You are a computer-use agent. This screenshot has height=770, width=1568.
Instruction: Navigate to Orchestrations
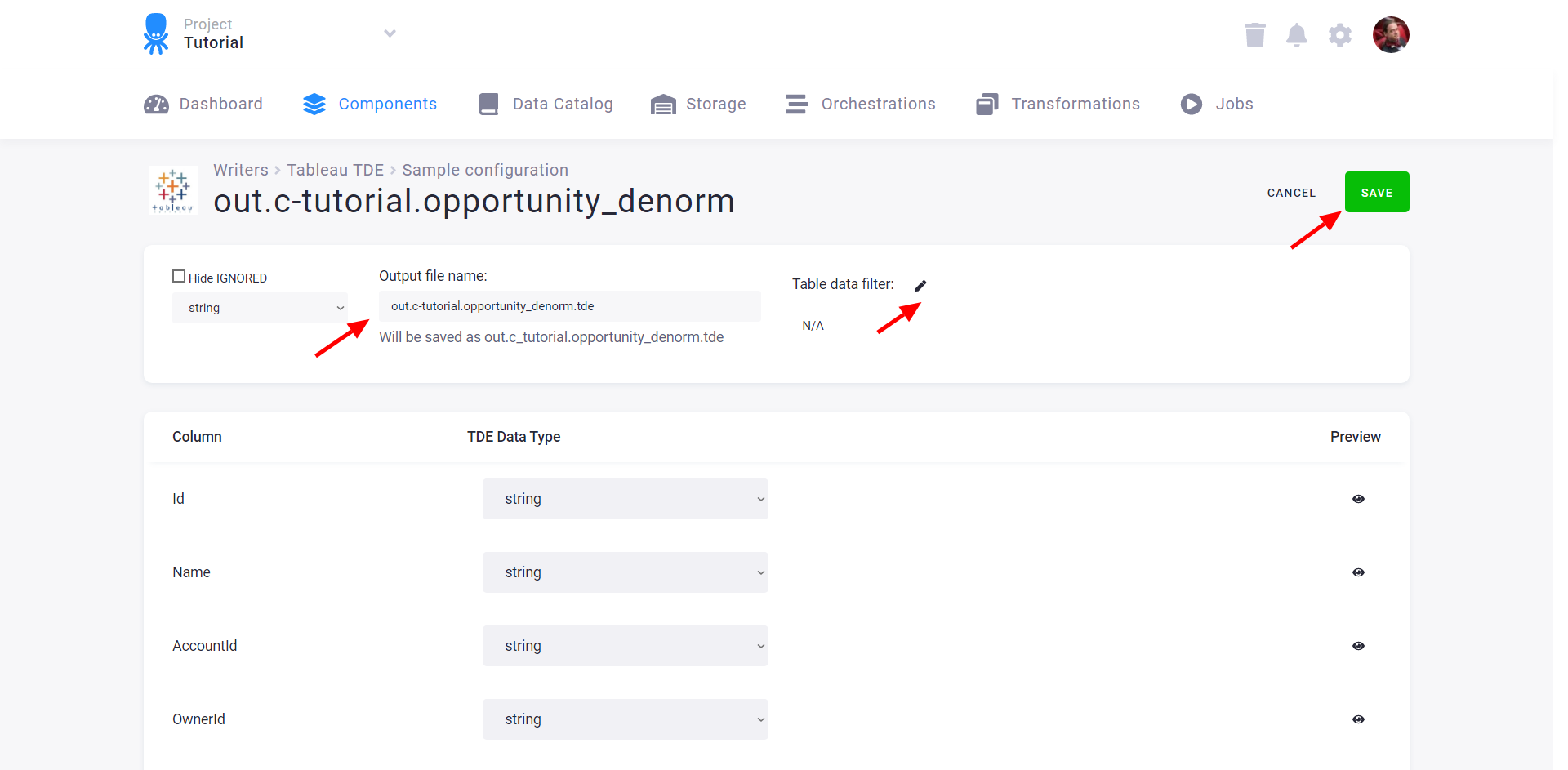(861, 105)
